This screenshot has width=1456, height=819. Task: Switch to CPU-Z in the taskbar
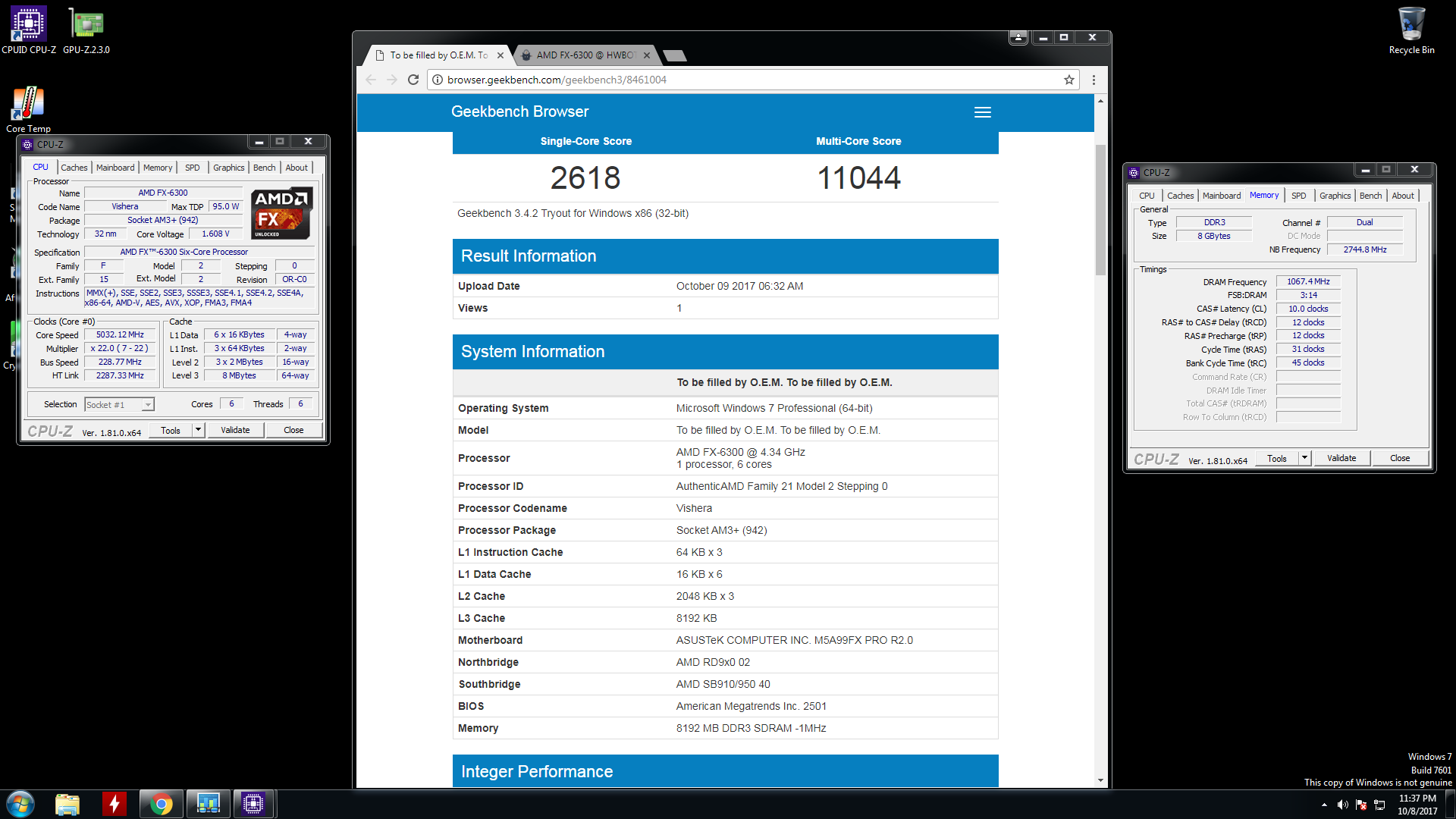click(x=253, y=804)
